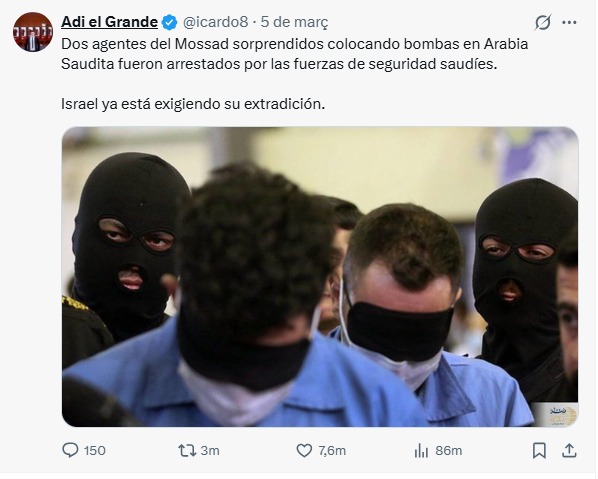598x479 pixels.
Task: Click the 3m reposts count
Action: [x=210, y=450]
